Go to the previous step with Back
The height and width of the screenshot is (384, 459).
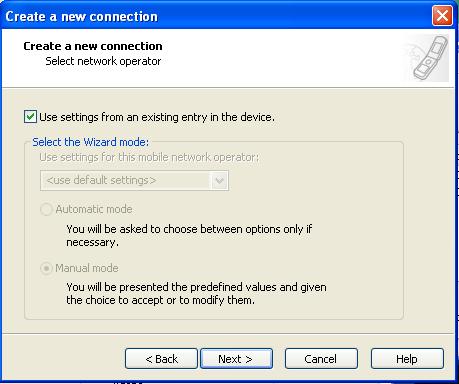(x=161, y=359)
